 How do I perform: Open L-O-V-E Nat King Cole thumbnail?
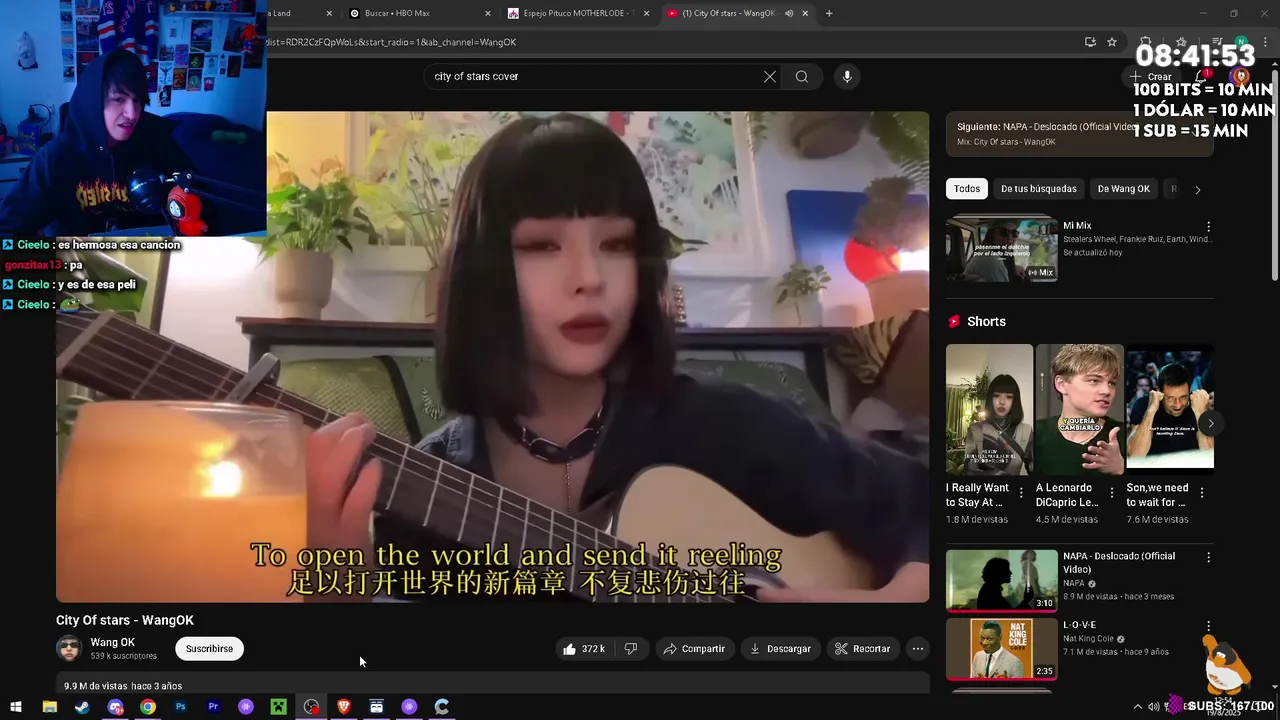[1001, 649]
